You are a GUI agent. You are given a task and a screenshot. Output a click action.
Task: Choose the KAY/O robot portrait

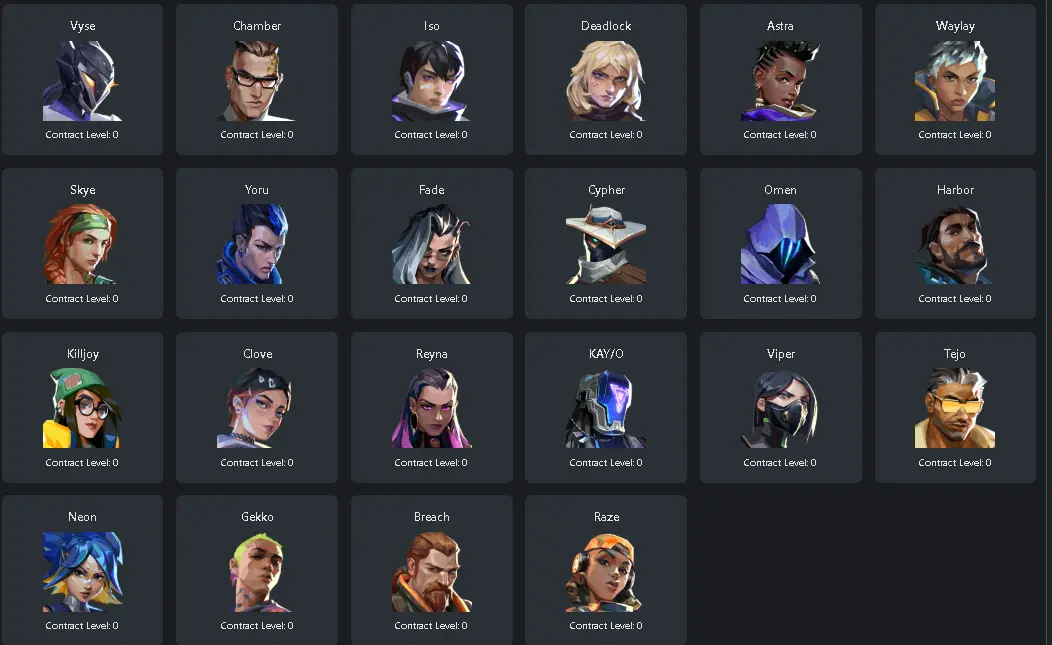pyautogui.click(x=606, y=408)
